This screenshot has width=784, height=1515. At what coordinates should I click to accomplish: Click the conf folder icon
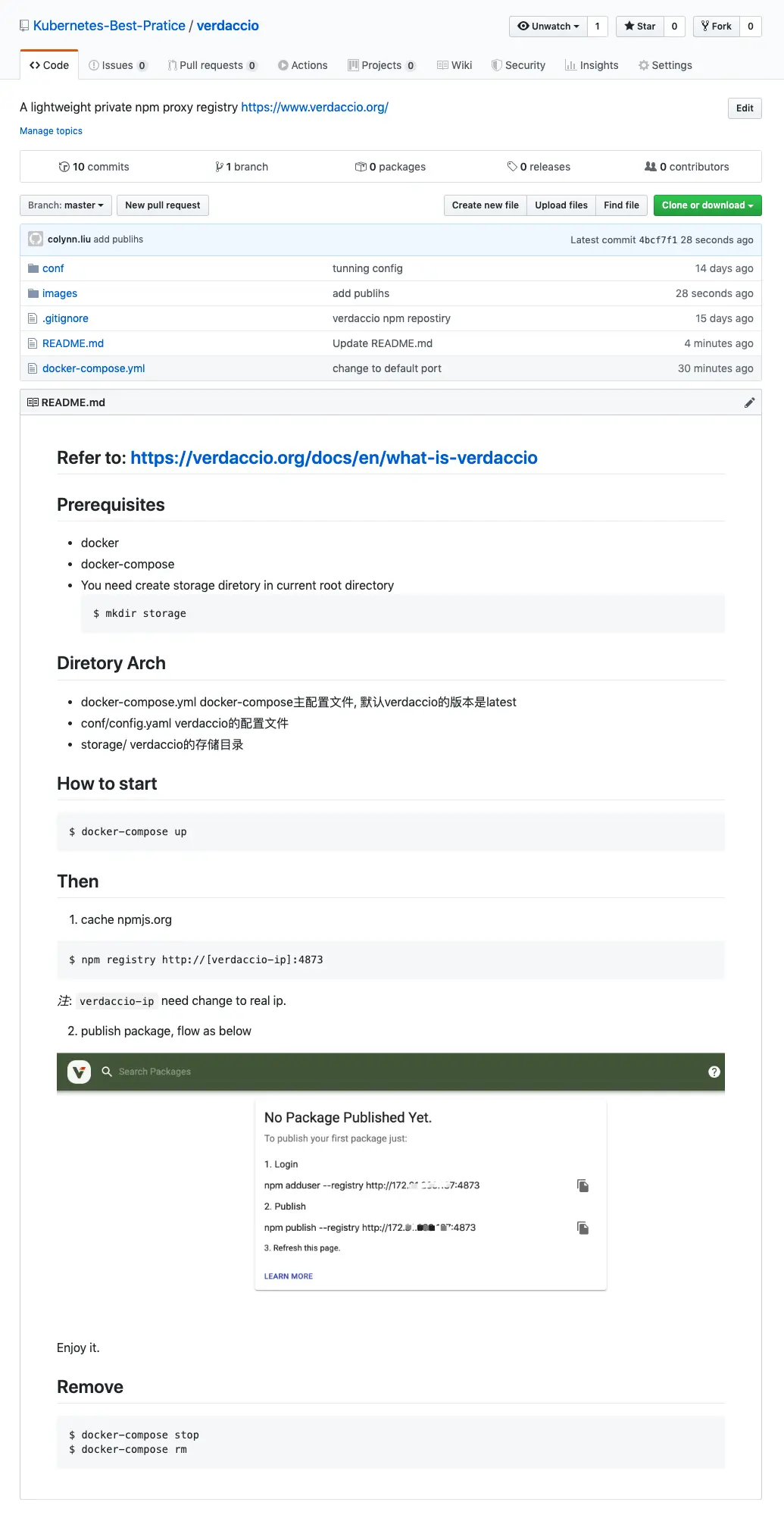pyautogui.click(x=33, y=268)
